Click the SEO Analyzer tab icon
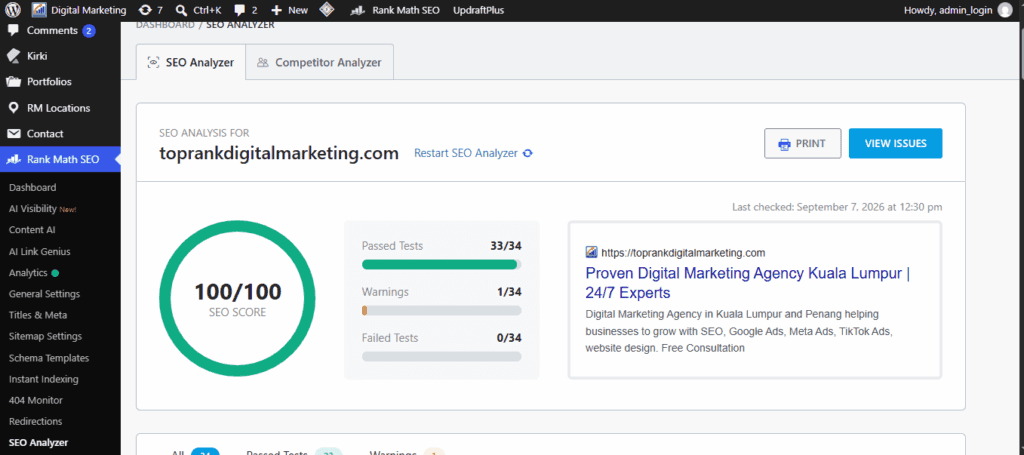The height and width of the screenshot is (455, 1024). tap(153, 63)
